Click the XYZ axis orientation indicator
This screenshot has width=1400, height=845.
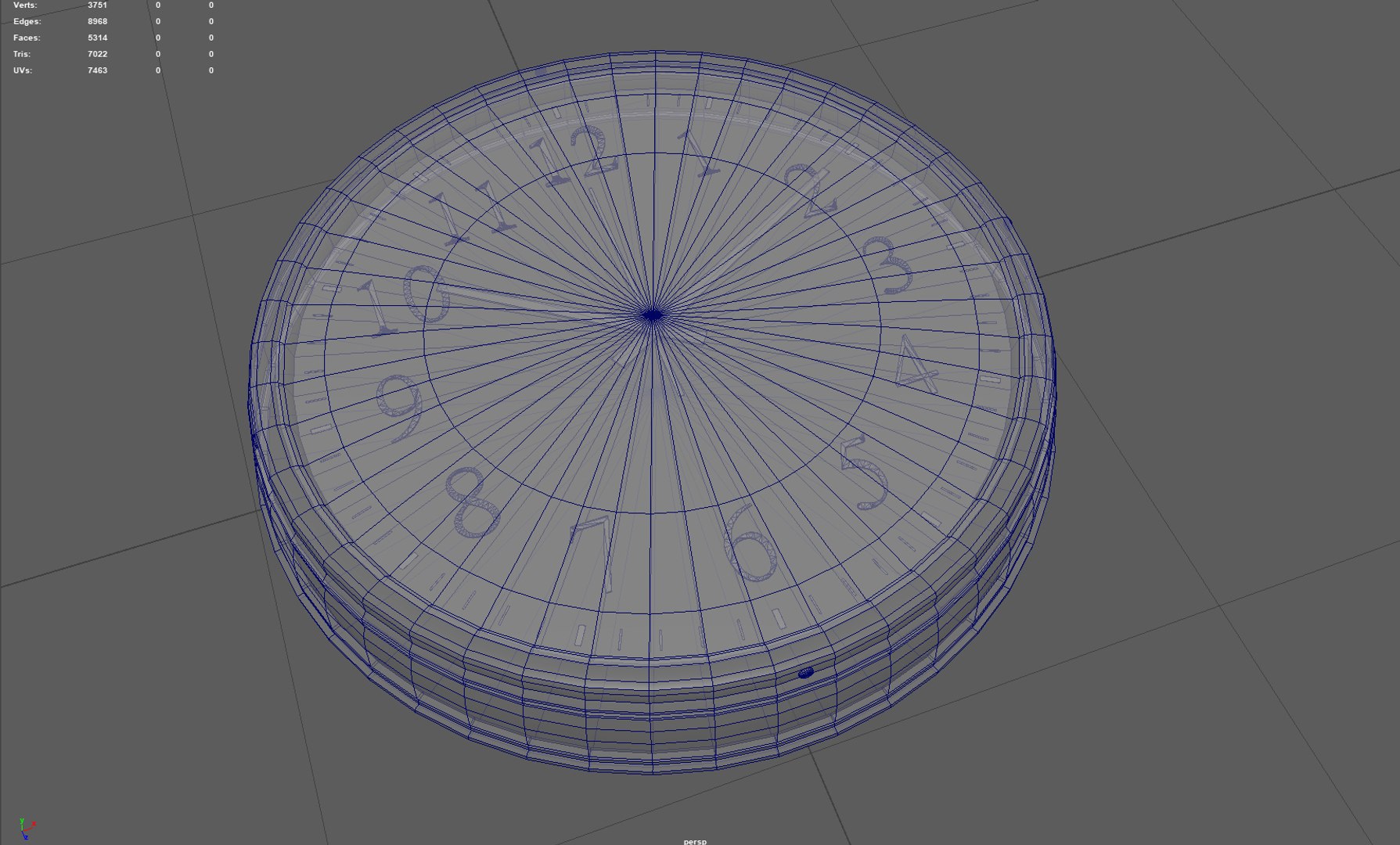(27, 829)
